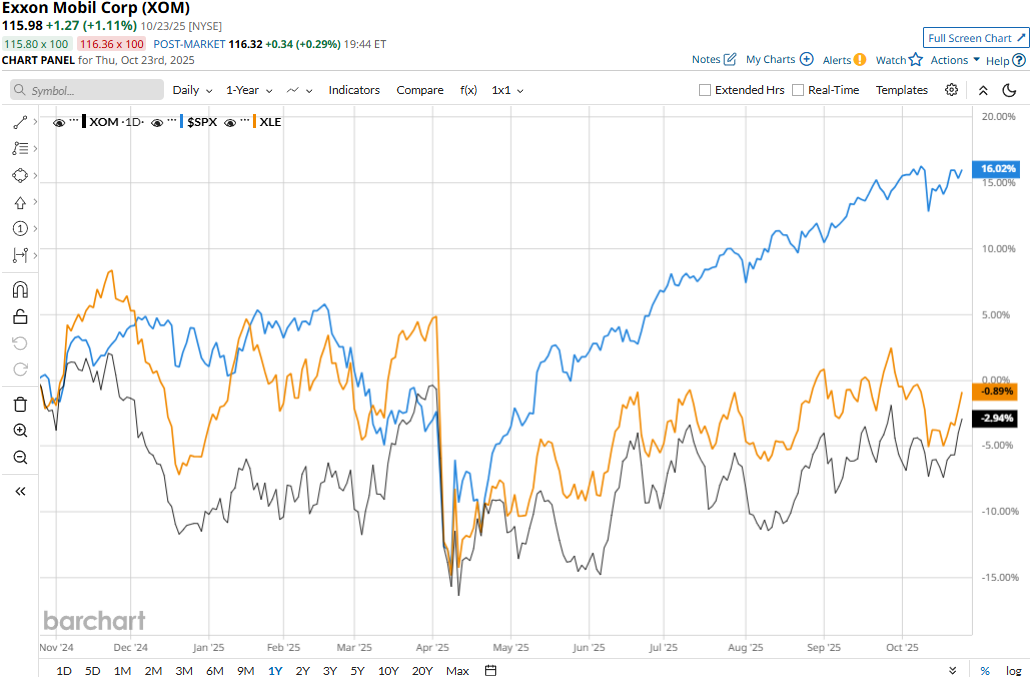This screenshot has height=677, width=1032.
Task: Zoom in on the chart
Action: [x=20, y=430]
